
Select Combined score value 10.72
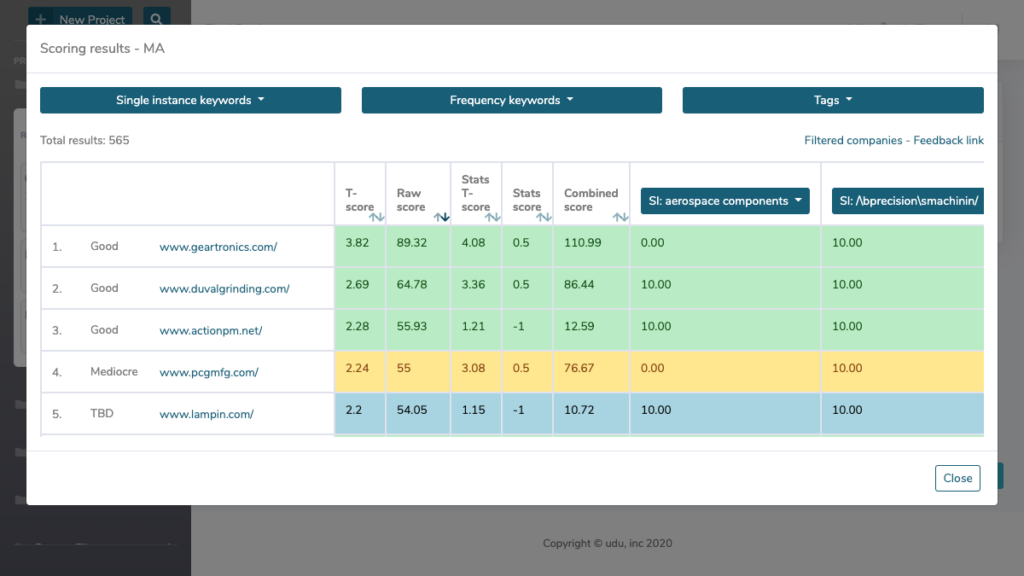tap(579, 410)
